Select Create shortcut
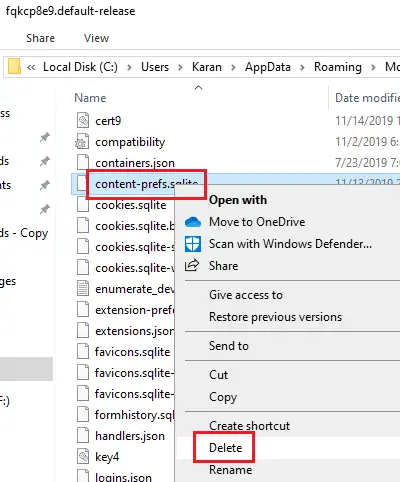This screenshot has width=400, height=482. click(x=249, y=426)
